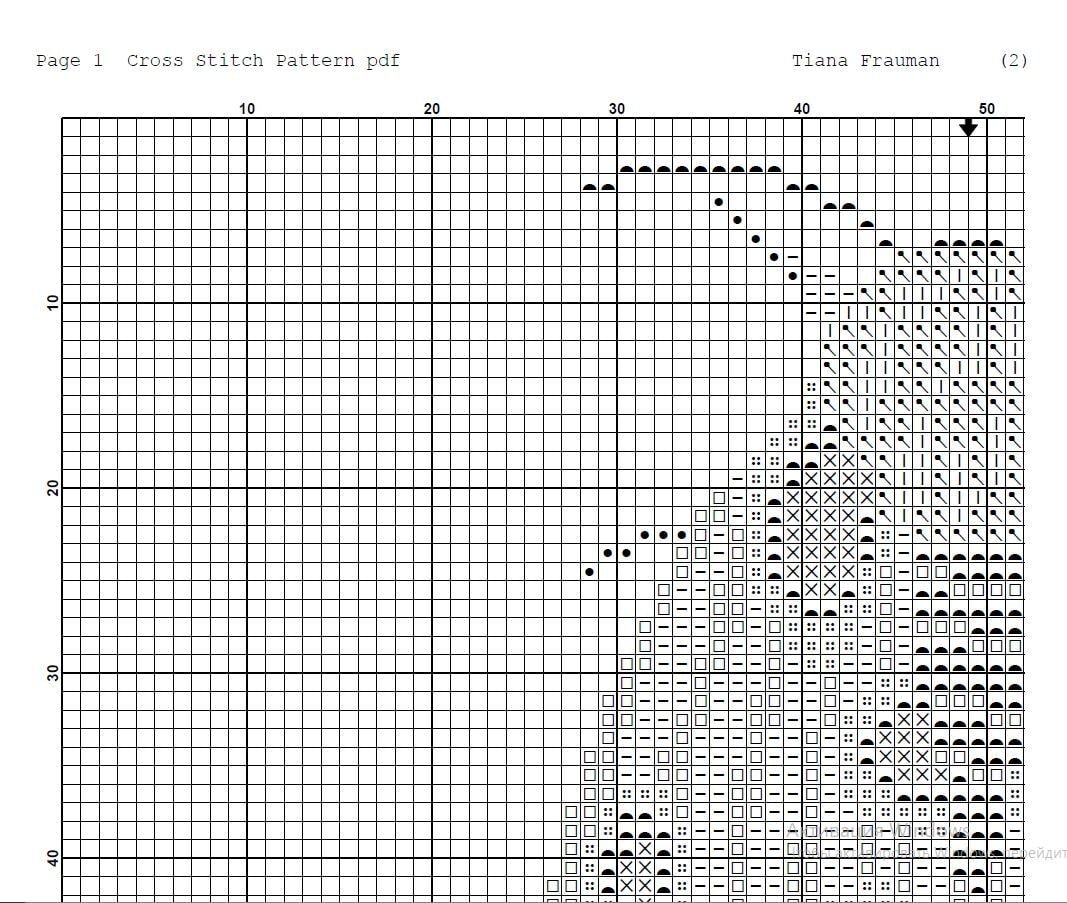The image size is (1067, 903).
Task: Click column label '20' on the top ruler
Action: [x=432, y=109]
